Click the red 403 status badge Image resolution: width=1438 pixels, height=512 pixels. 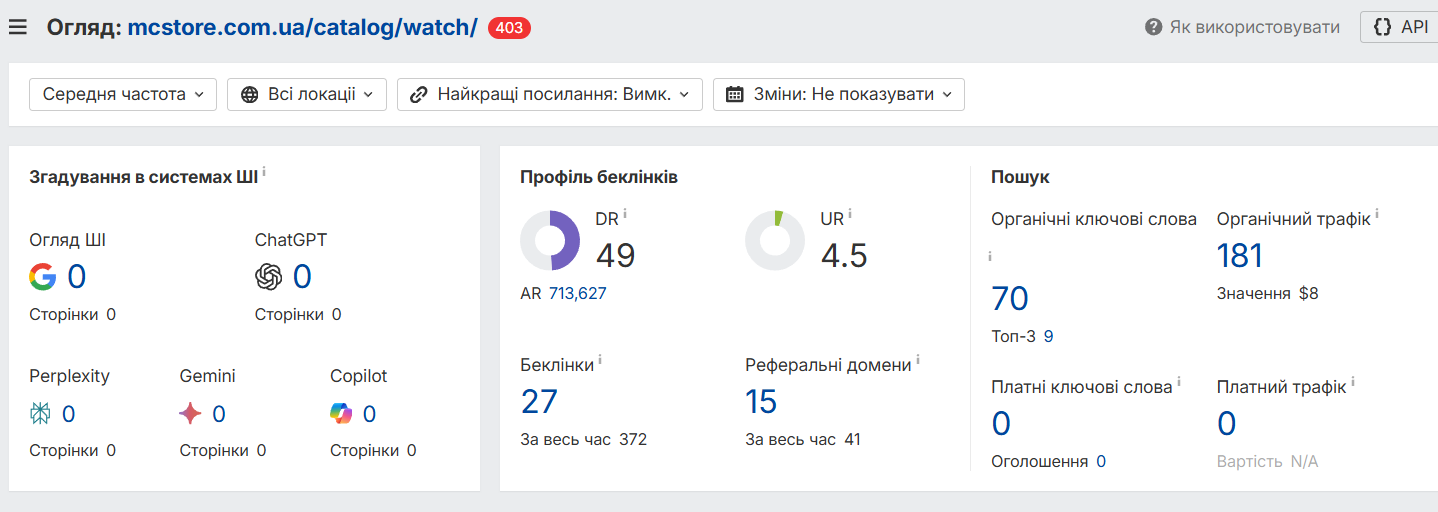509,28
